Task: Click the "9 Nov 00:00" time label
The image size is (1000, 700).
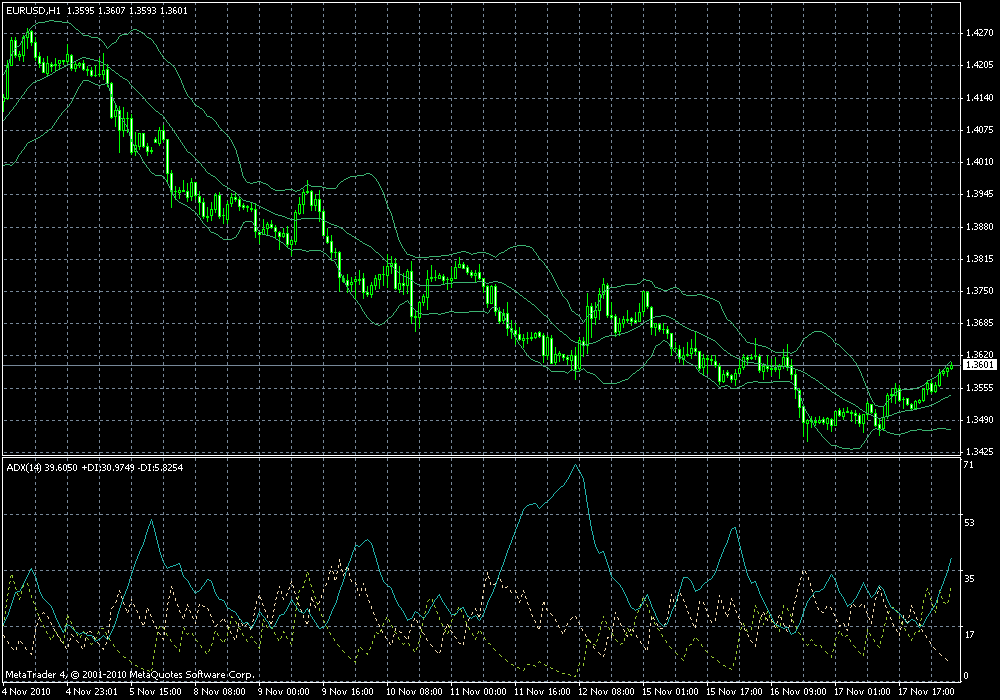Action: [284, 692]
